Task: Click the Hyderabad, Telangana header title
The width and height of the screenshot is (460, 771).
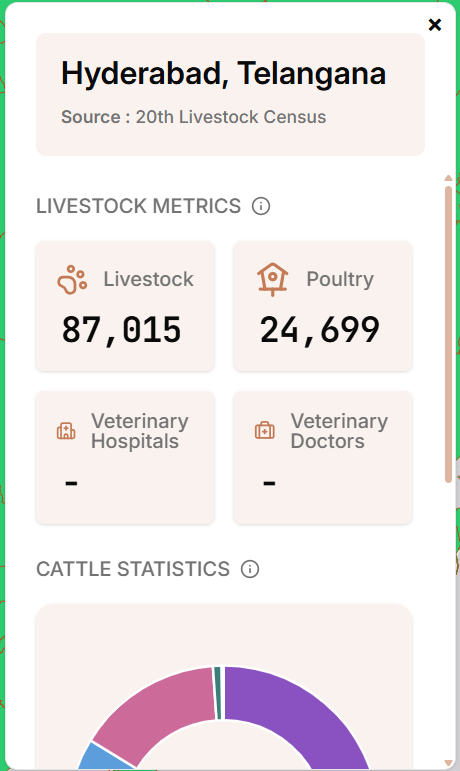Action: point(224,74)
